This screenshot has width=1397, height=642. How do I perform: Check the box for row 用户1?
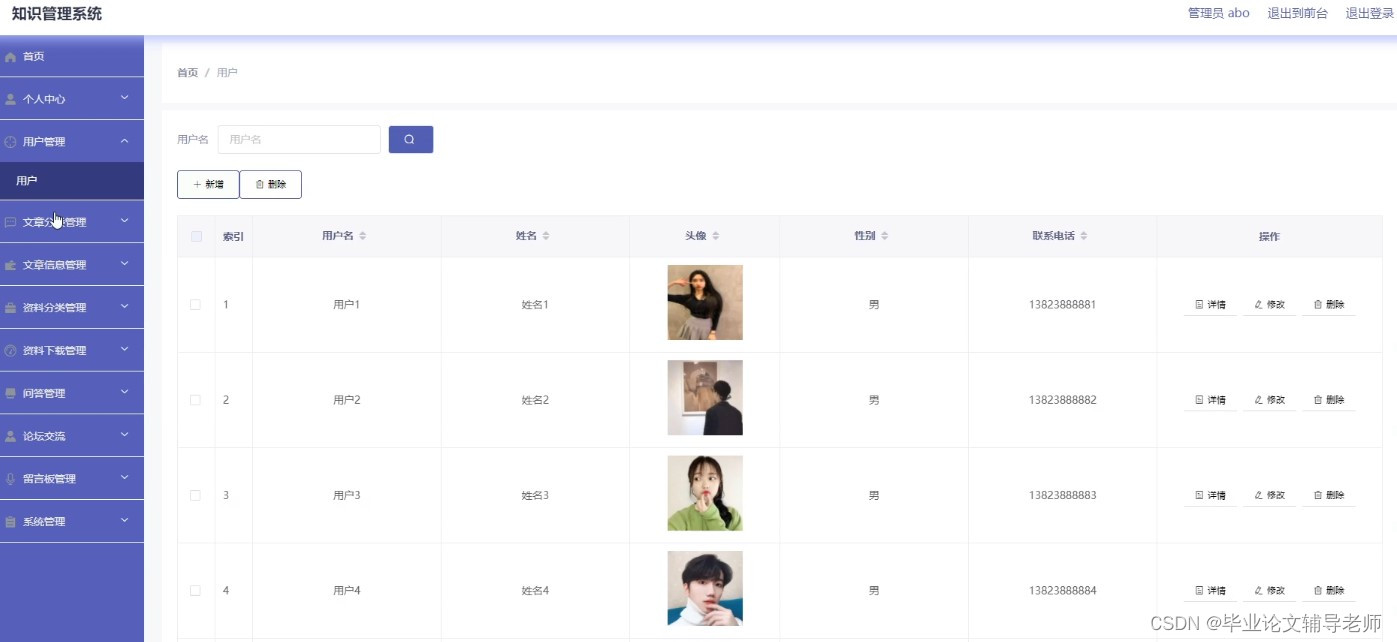(196, 304)
